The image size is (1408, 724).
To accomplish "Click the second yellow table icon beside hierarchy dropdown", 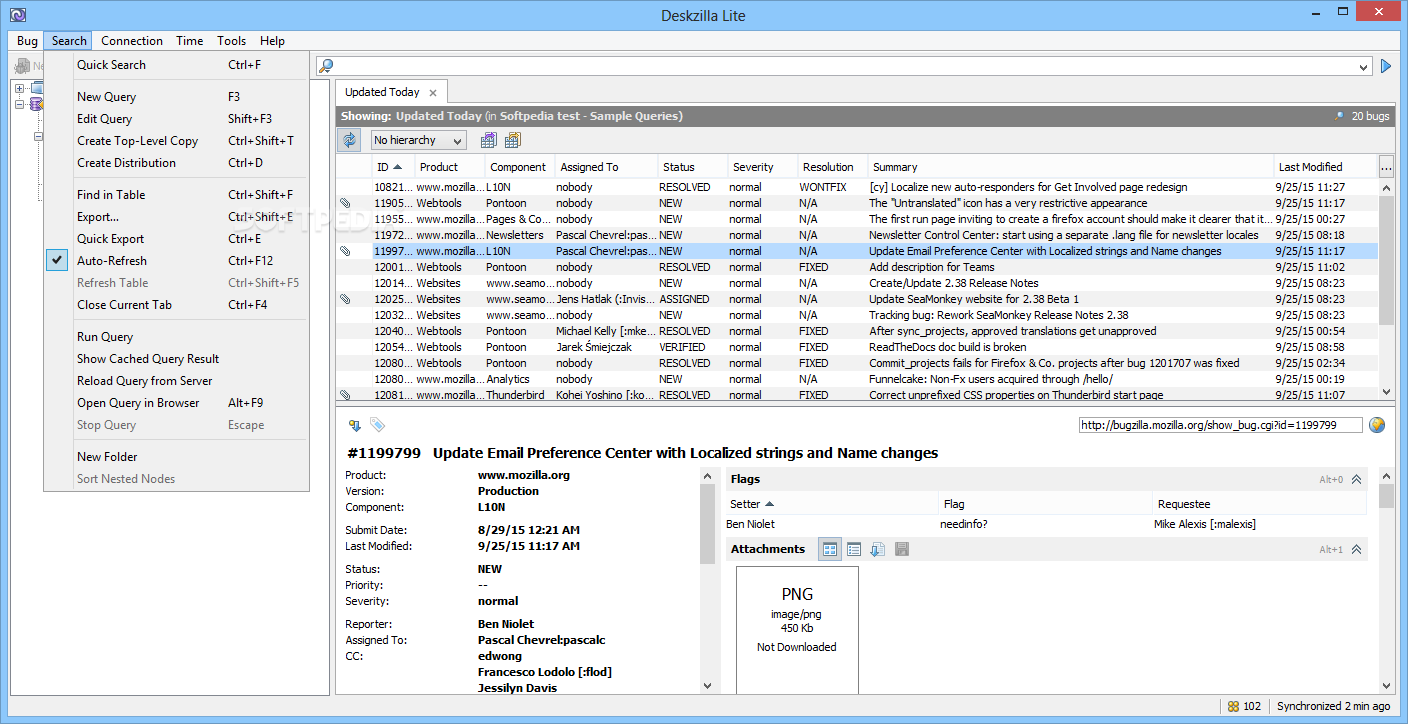I will point(513,140).
